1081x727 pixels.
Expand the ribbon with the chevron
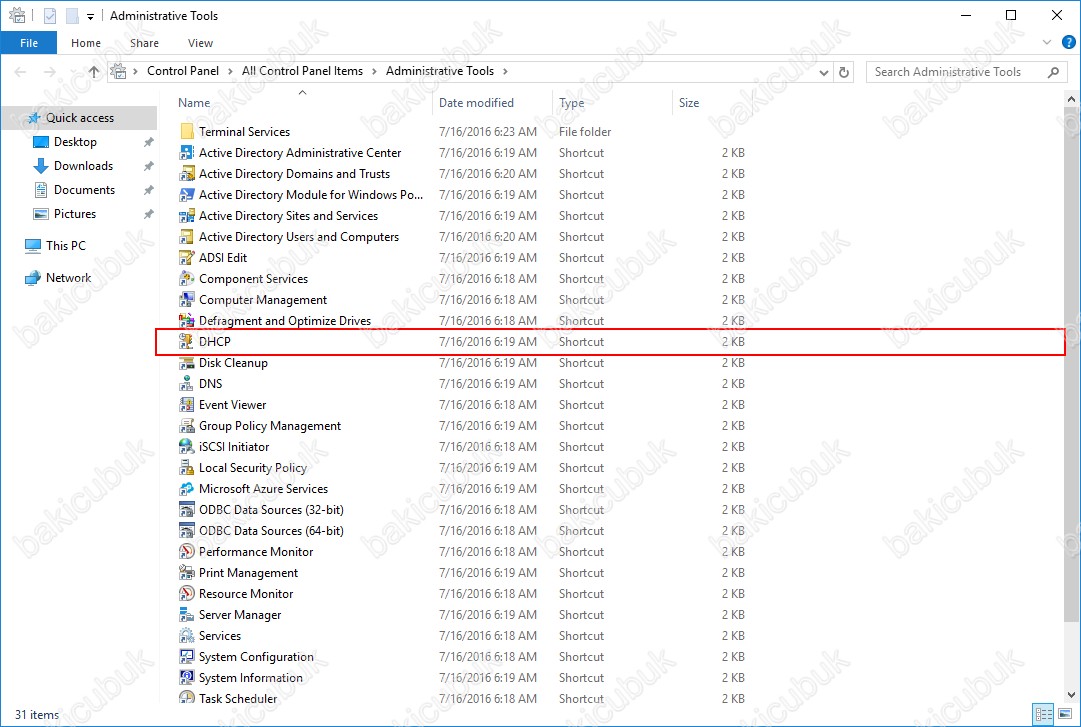(x=1047, y=43)
